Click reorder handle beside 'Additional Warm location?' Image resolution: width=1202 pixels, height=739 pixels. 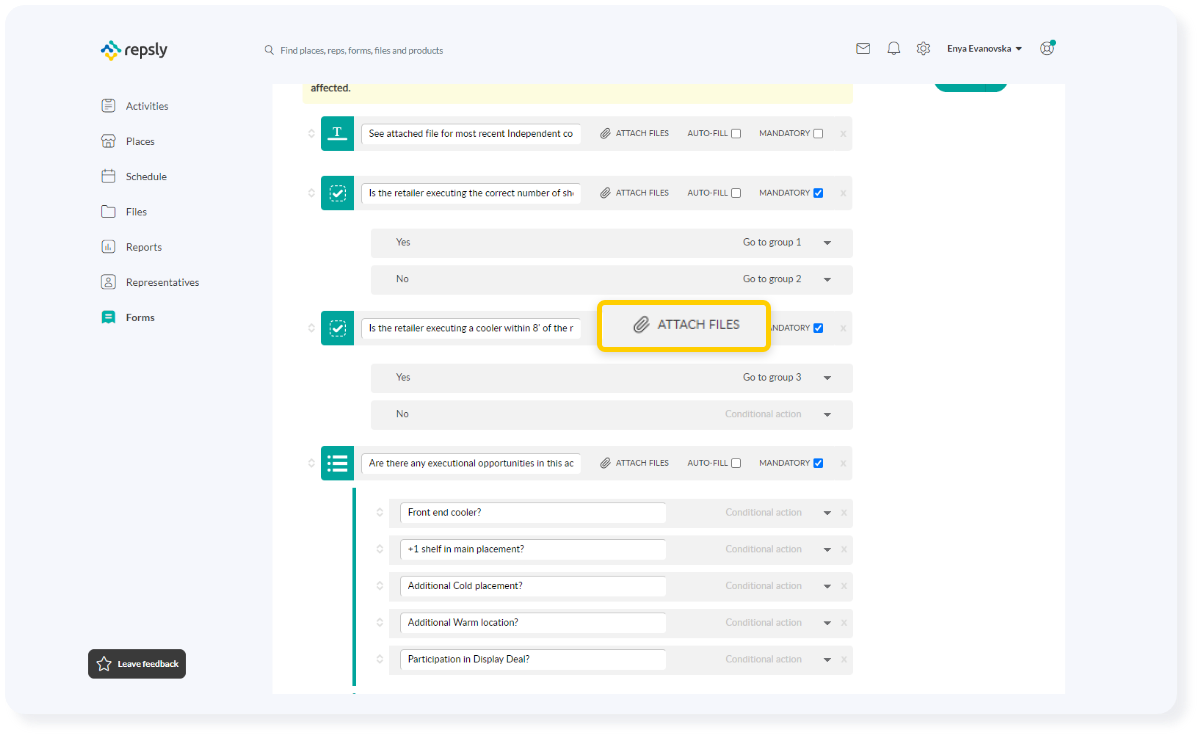[380, 622]
